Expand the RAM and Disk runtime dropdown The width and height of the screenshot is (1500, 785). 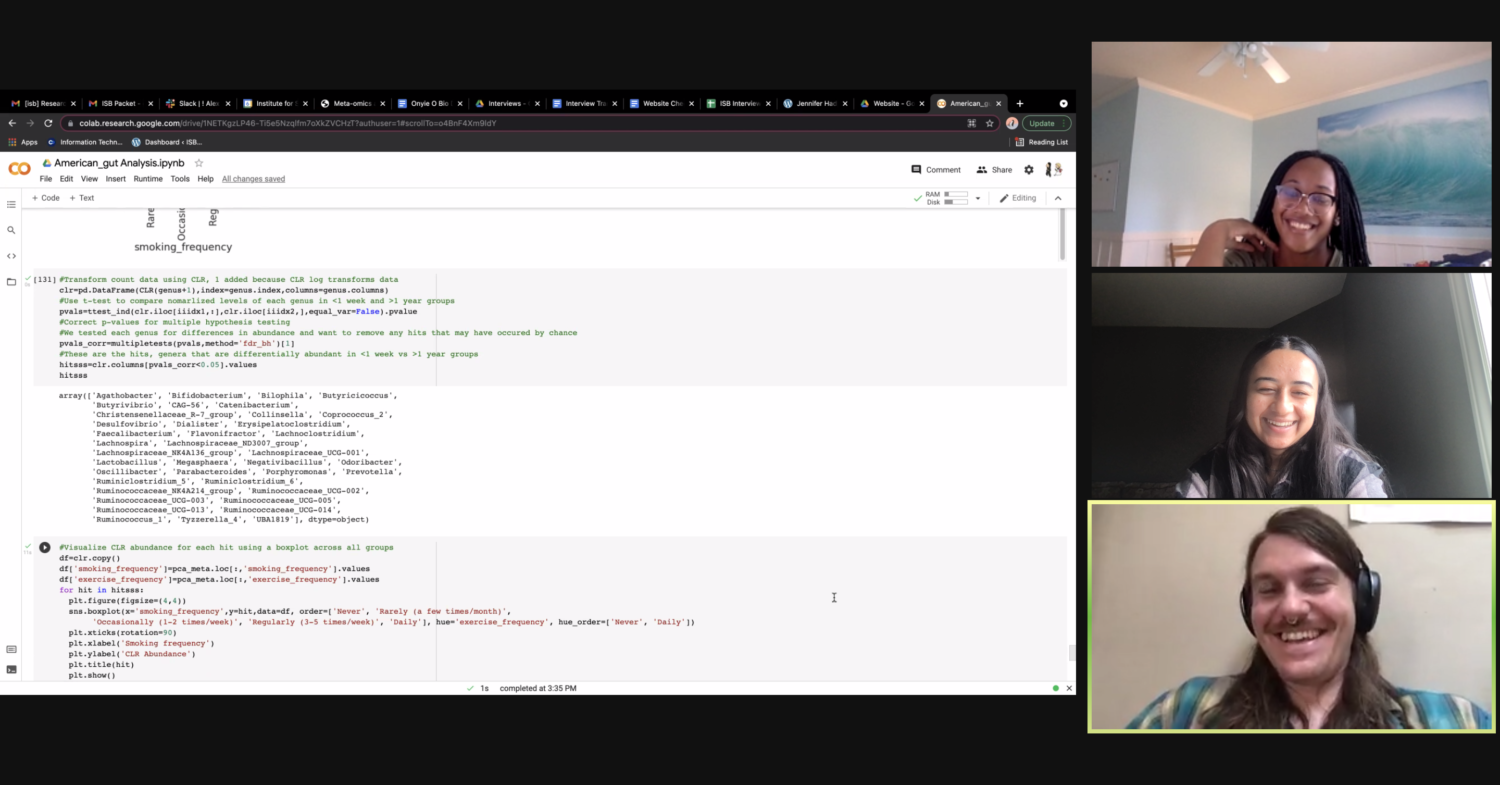tap(978, 198)
